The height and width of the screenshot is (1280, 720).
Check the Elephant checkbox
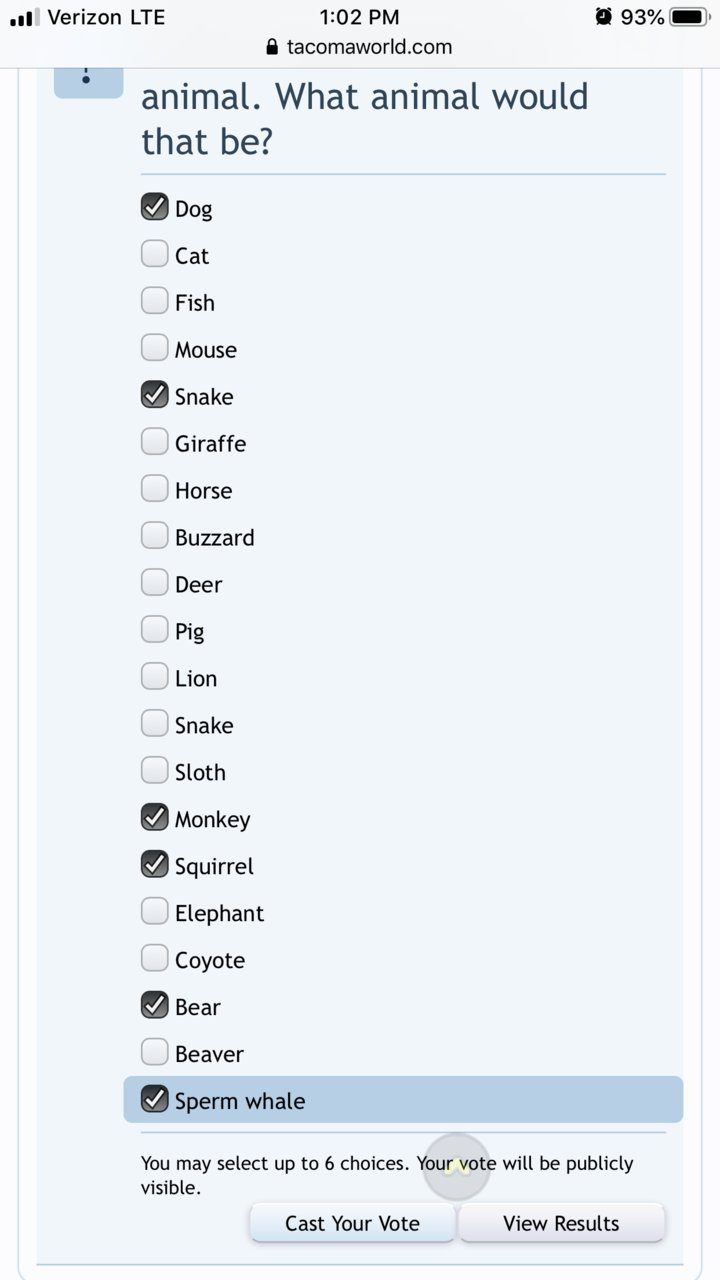154,912
